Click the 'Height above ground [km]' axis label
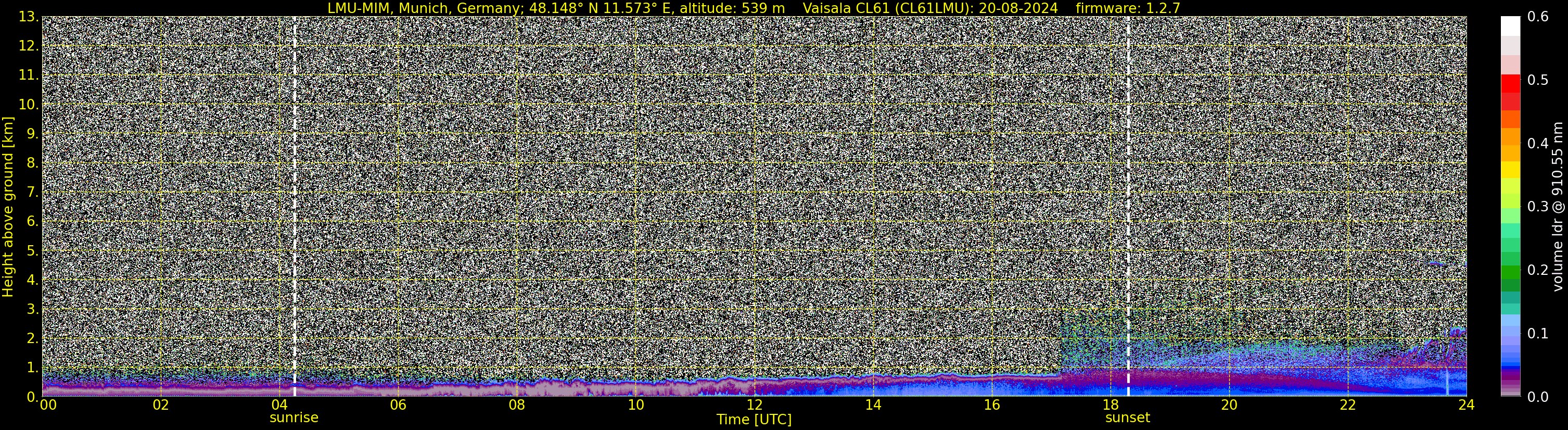The height and width of the screenshot is (430, 1568). coord(8,207)
